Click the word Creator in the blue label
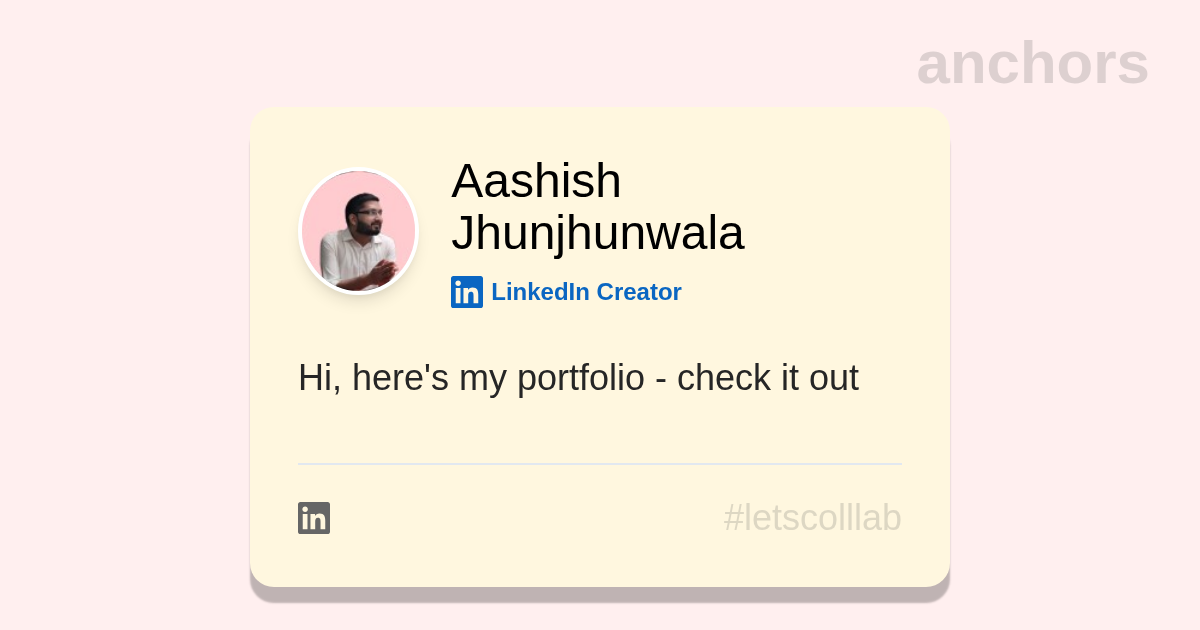This screenshot has height=630, width=1200. tap(639, 292)
